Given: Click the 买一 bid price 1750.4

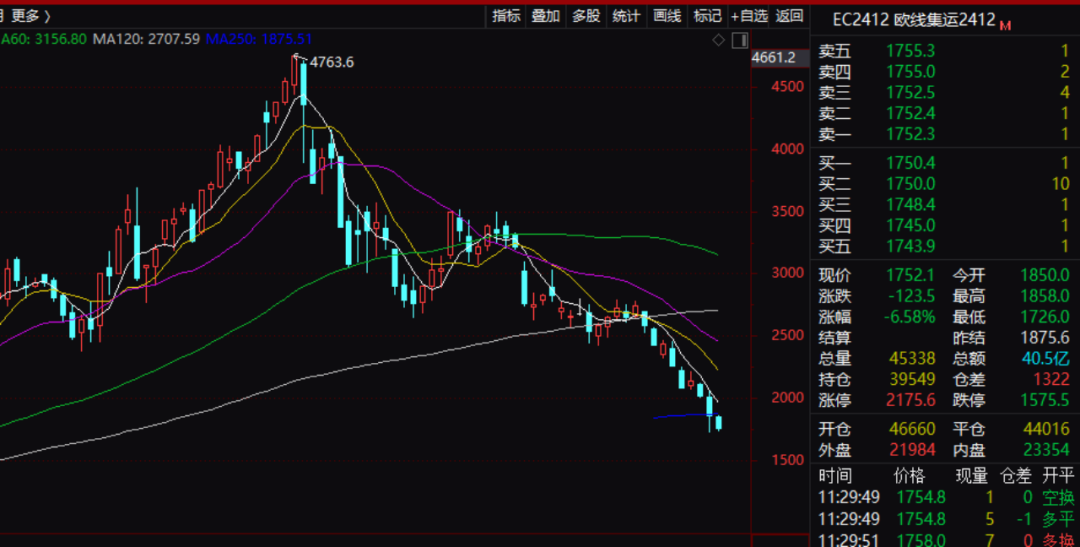Looking at the screenshot, I should (x=910, y=162).
